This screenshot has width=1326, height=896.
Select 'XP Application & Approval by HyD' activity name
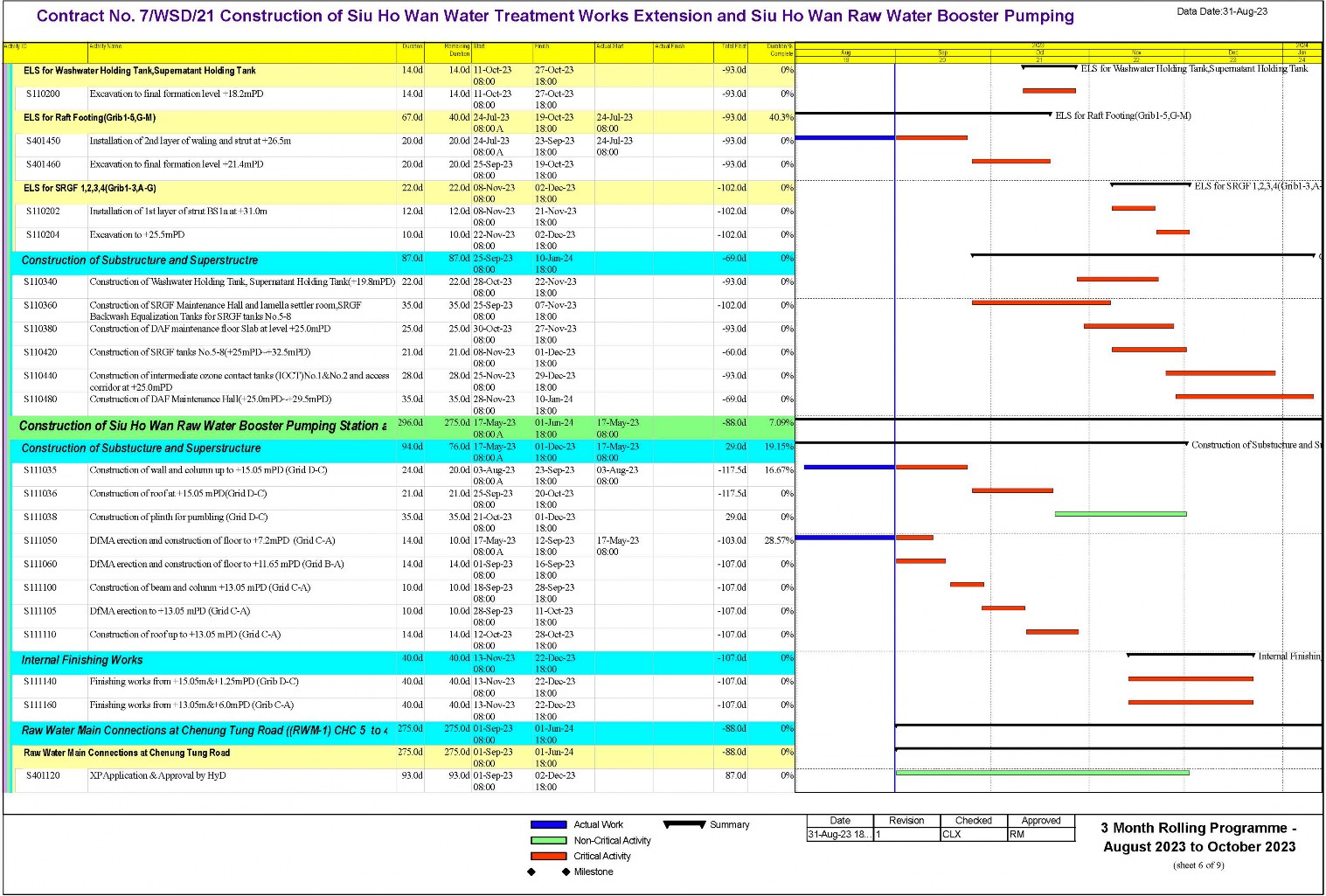pos(157,775)
